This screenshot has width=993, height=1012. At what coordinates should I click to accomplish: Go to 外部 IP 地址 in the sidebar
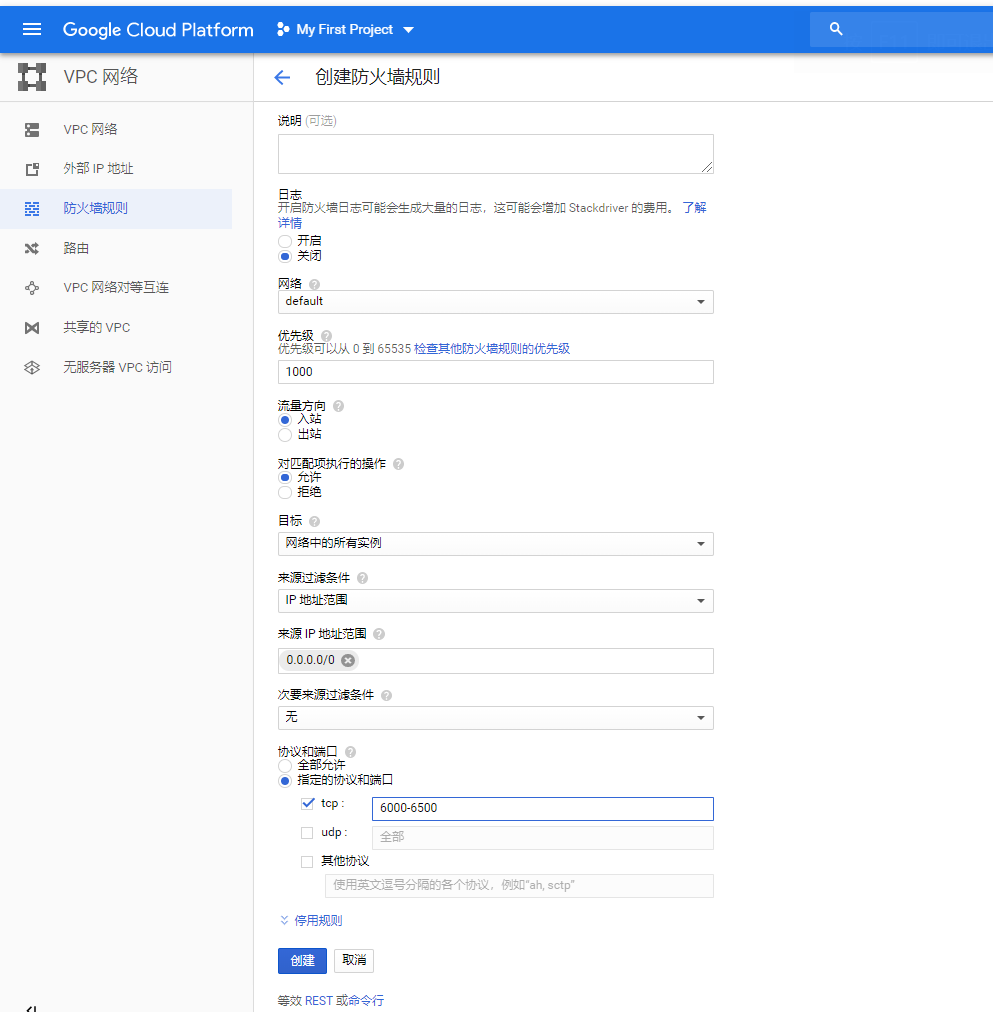coord(116,169)
